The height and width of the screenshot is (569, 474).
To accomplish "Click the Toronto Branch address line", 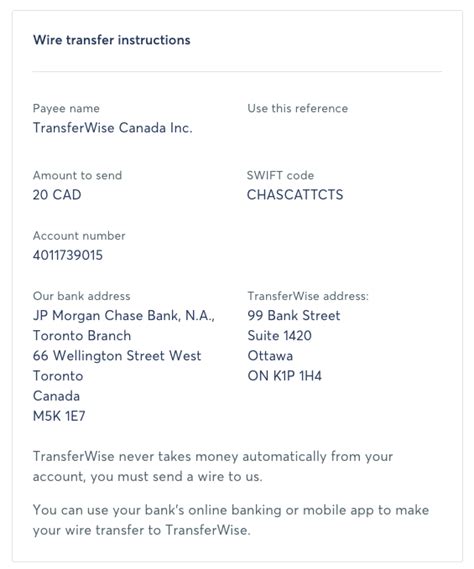I will coord(82,336).
